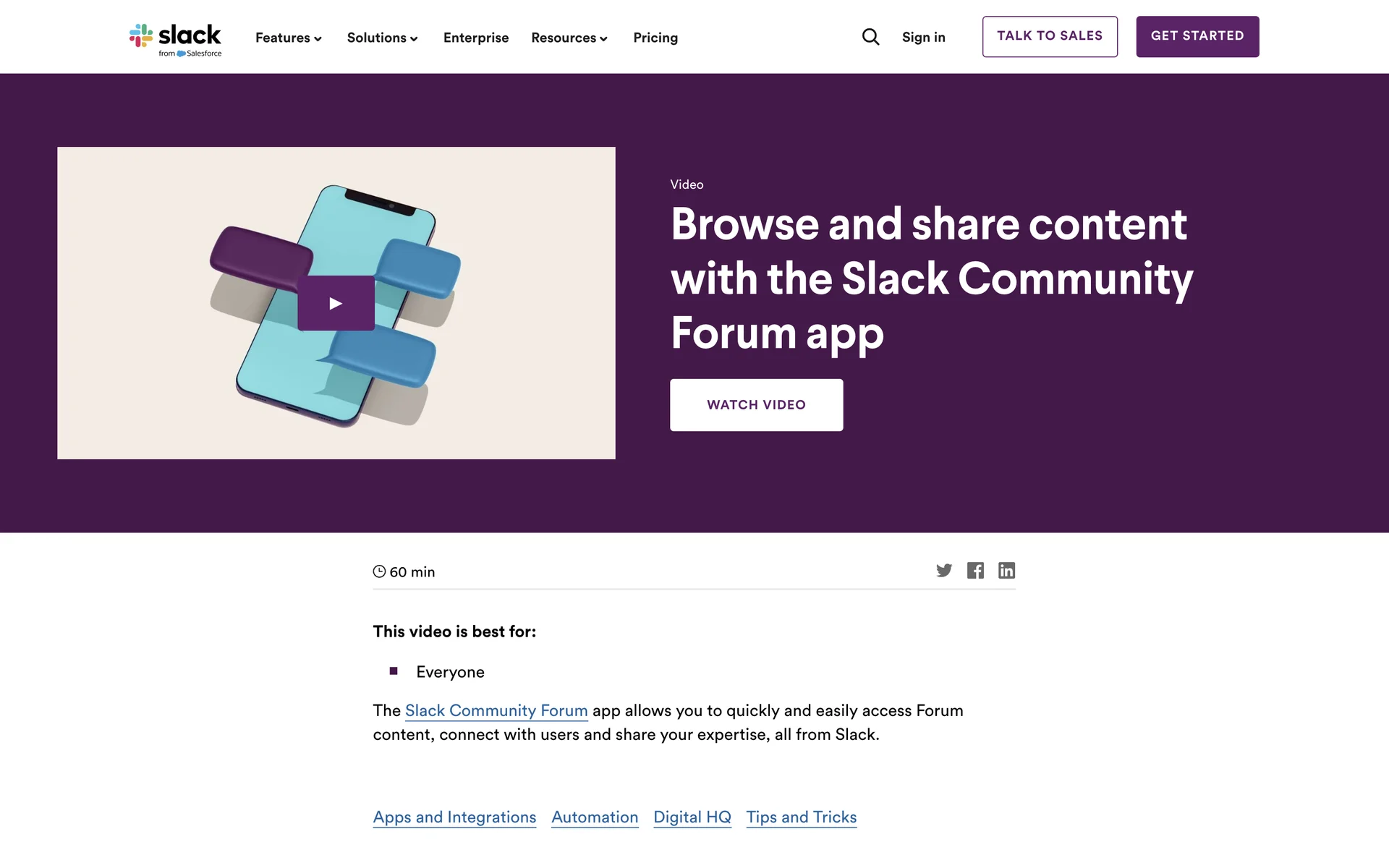The width and height of the screenshot is (1389, 868).
Task: Open the Enterprise menu item
Action: (476, 38)
